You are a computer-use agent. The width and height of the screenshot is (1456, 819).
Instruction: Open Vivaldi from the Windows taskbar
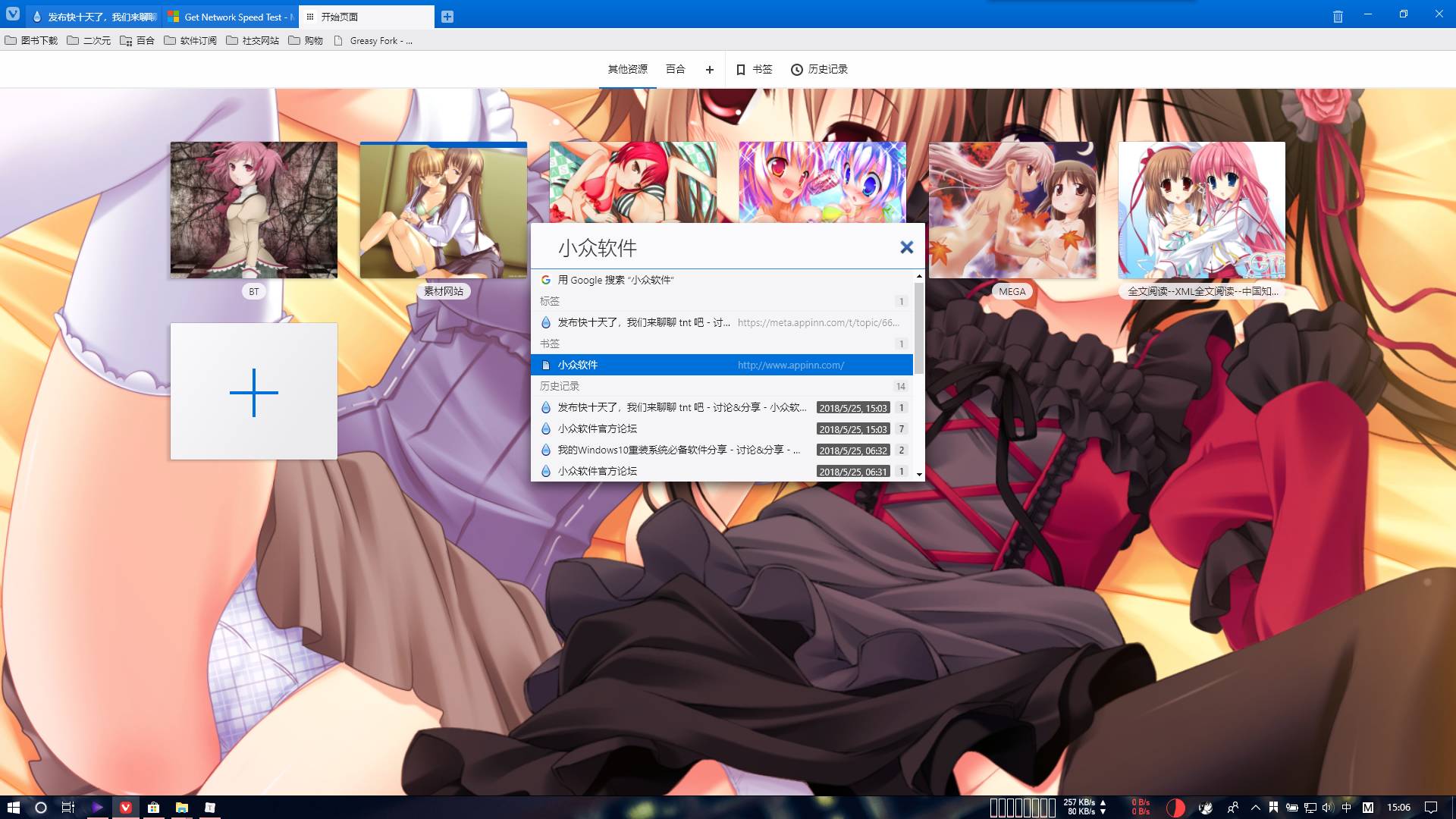pyautogui.click(x=126, y=808)
